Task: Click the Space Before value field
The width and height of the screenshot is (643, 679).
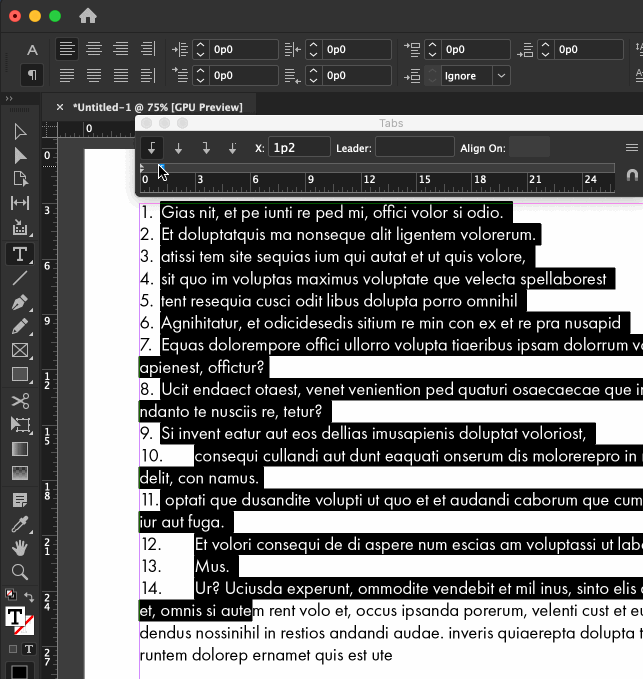Action: 475,49
